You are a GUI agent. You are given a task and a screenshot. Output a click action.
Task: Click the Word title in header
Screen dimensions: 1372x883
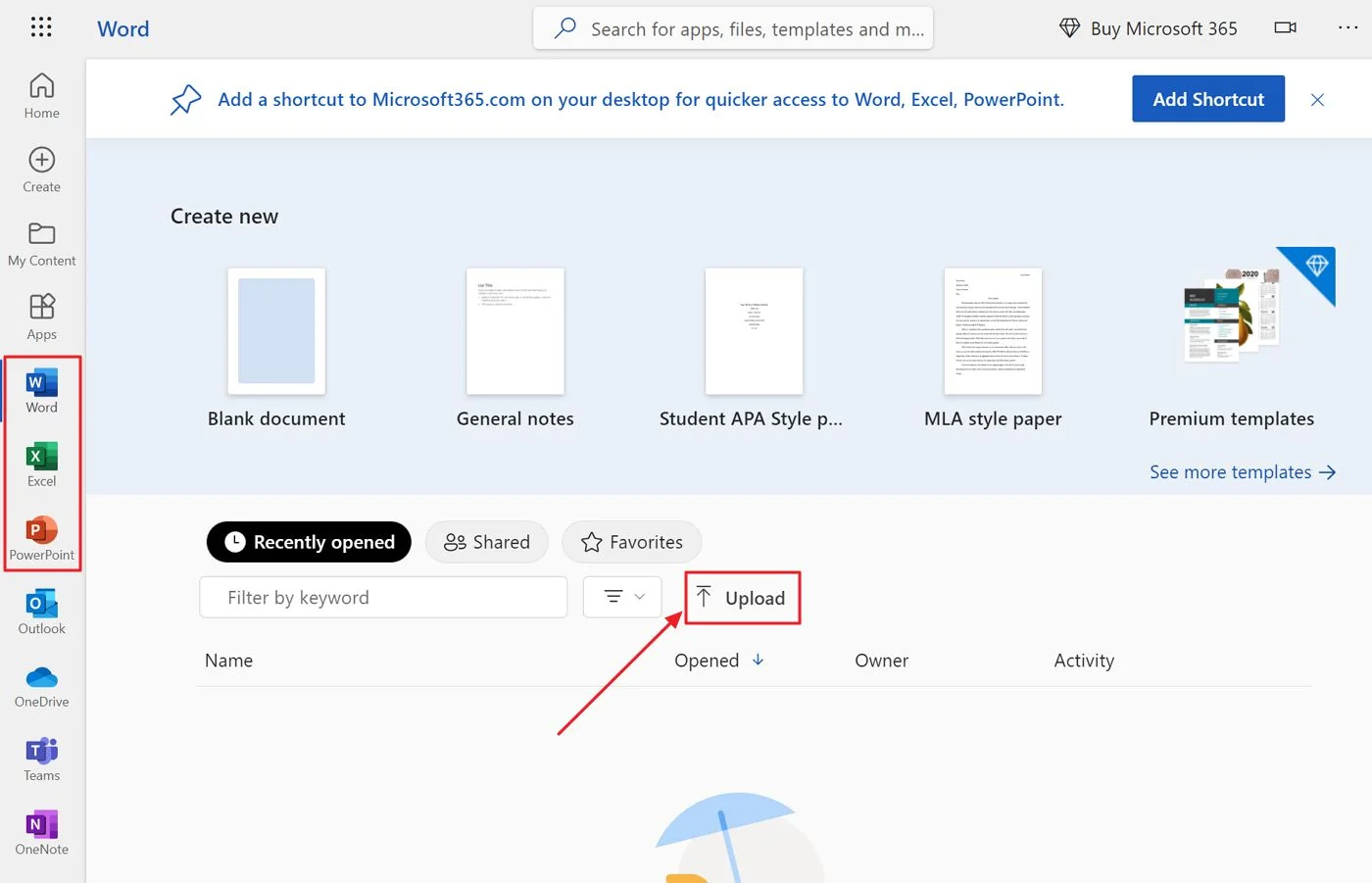point(123,28)
